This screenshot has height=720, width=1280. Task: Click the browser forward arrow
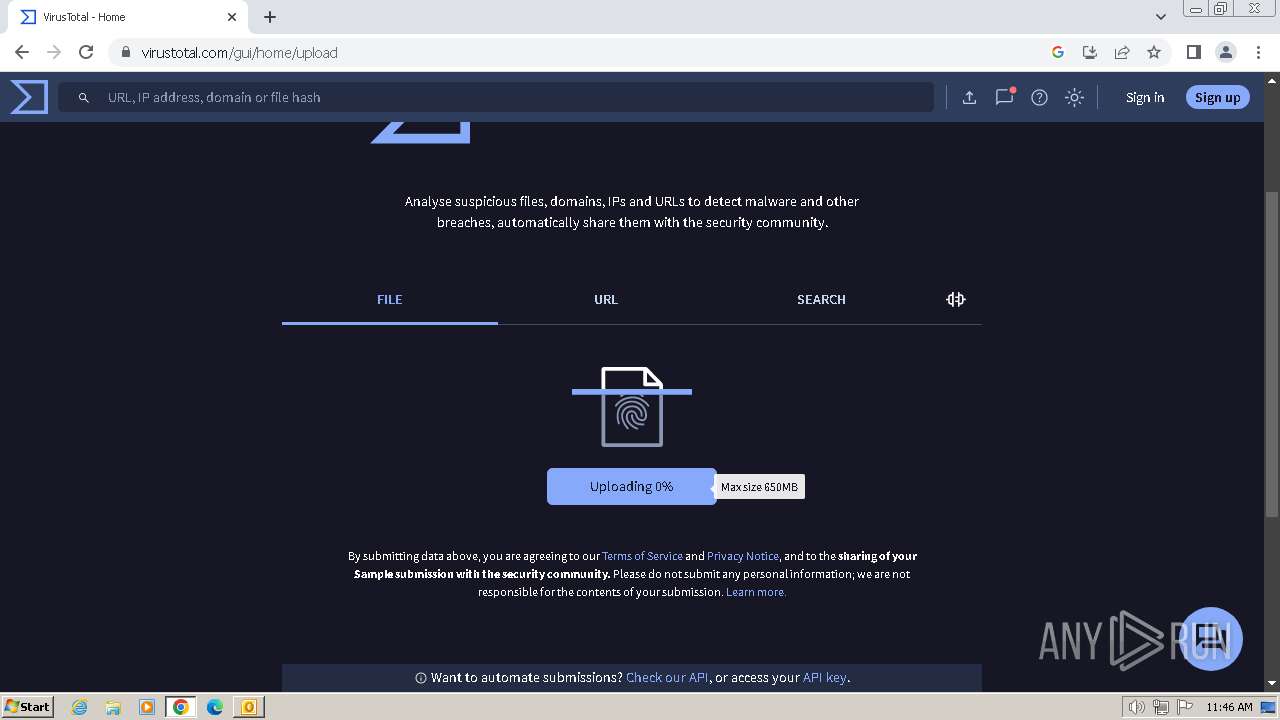click(x=54, y=52)
